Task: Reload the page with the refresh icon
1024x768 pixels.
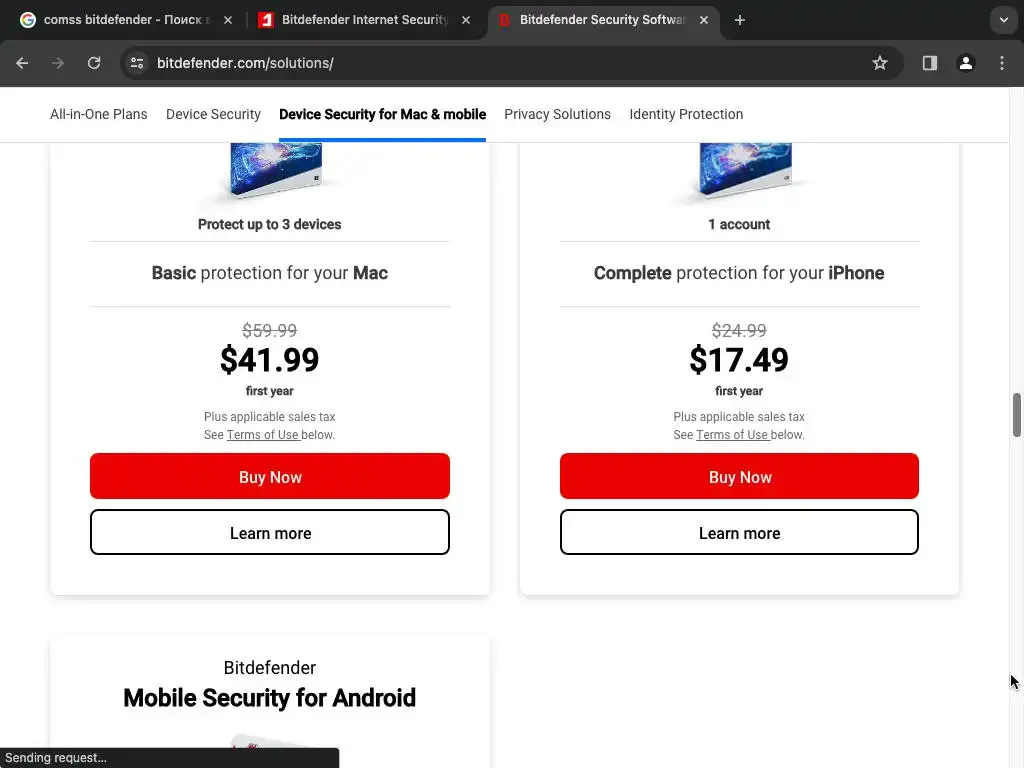Action: pos(94,63)
